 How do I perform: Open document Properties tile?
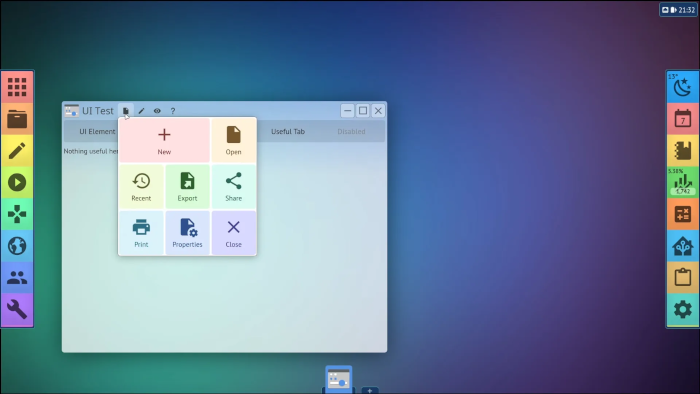click(187, 233)
